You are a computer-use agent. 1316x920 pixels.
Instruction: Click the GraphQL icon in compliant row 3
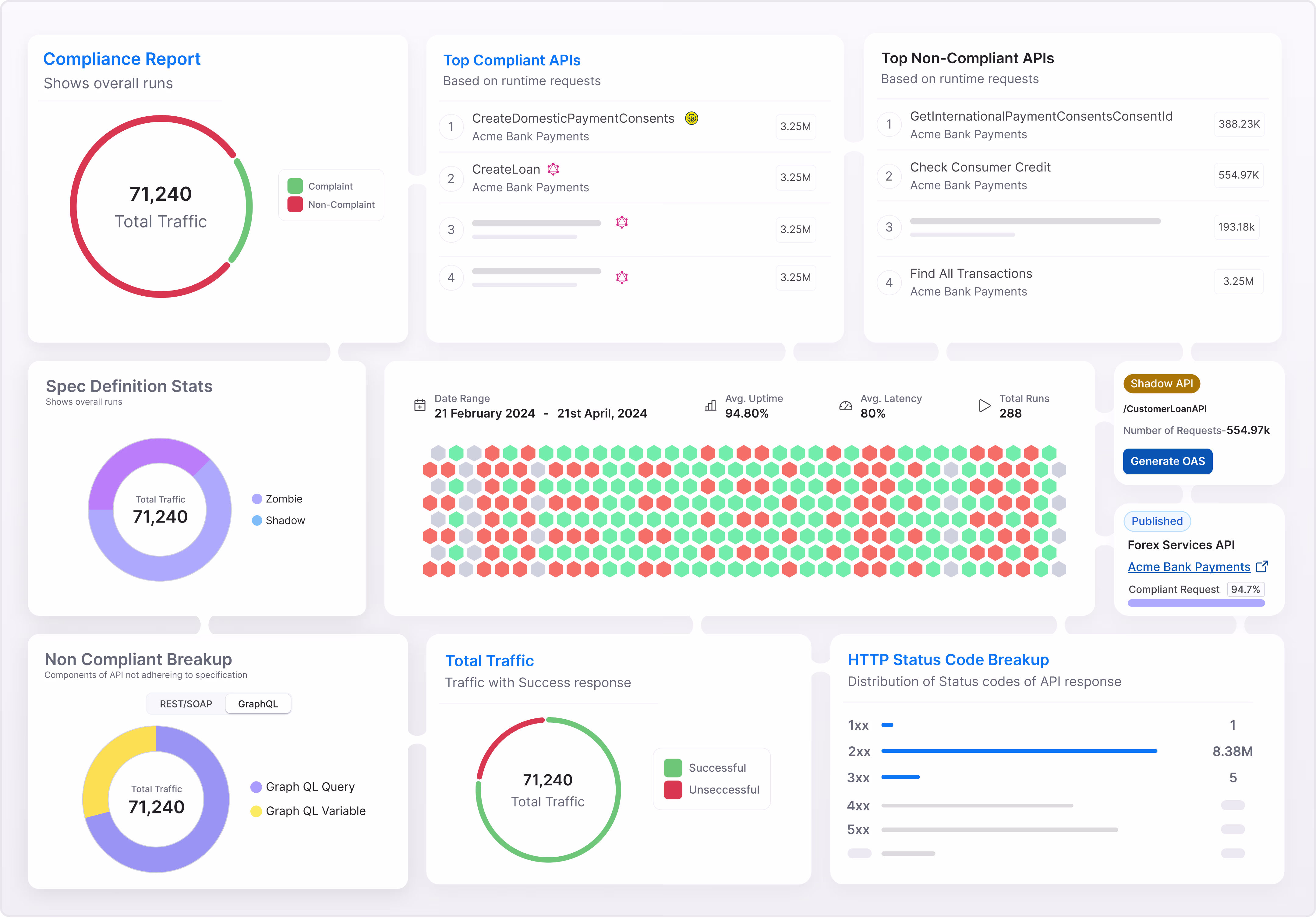(x=622, y=222)
